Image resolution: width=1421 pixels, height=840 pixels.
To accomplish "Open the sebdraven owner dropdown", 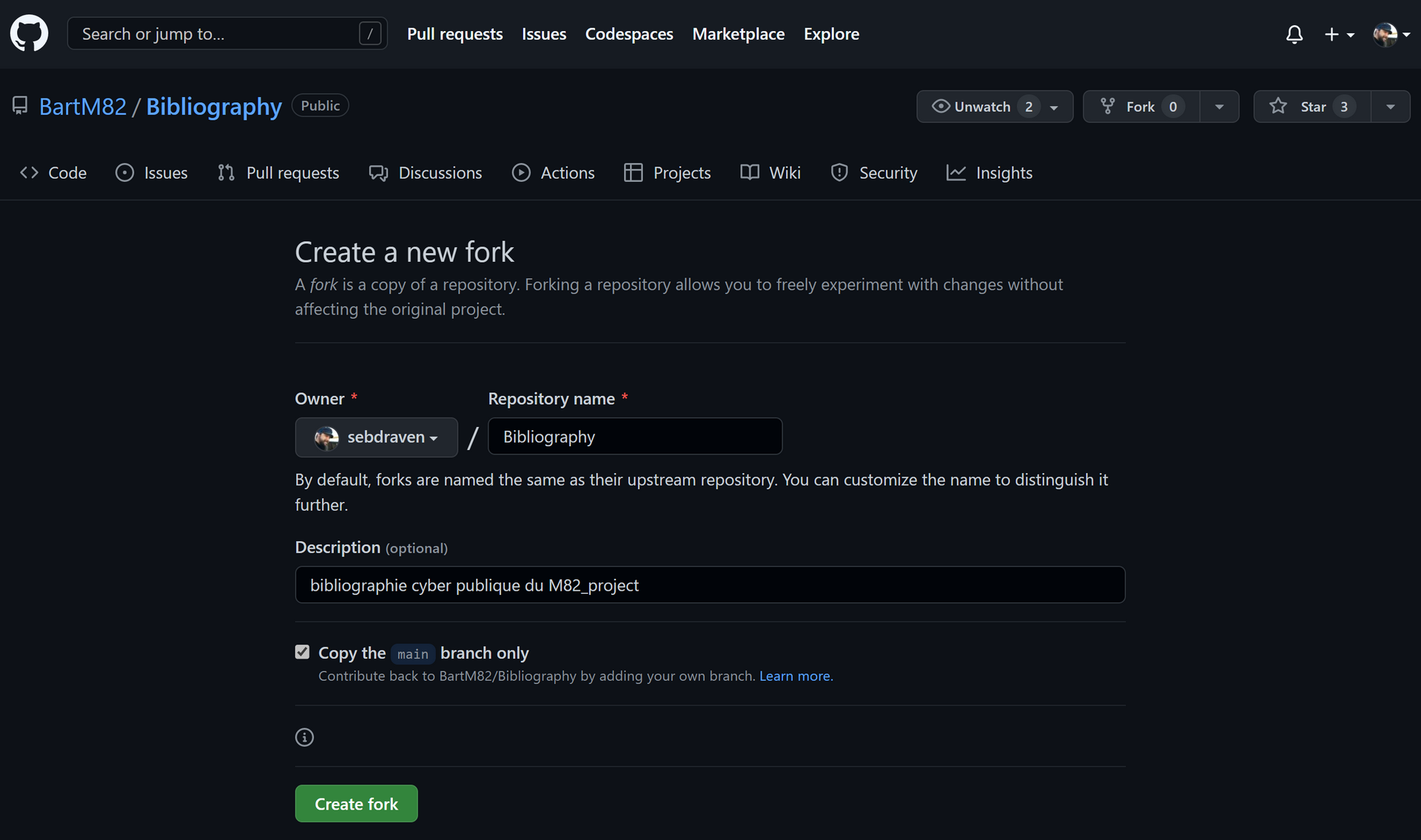I will point(376,437).
